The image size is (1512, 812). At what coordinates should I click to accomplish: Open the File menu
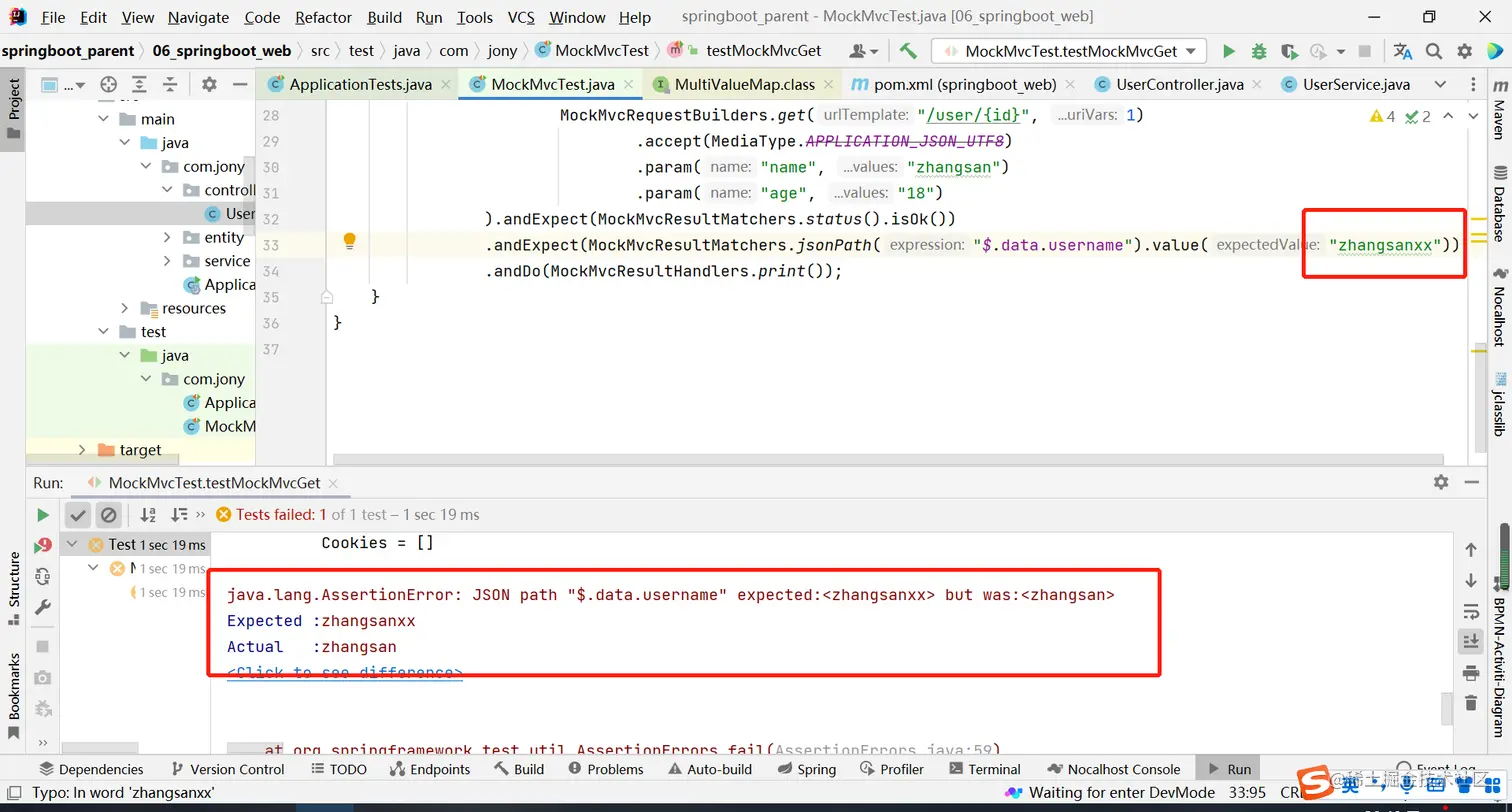[53, 17]
